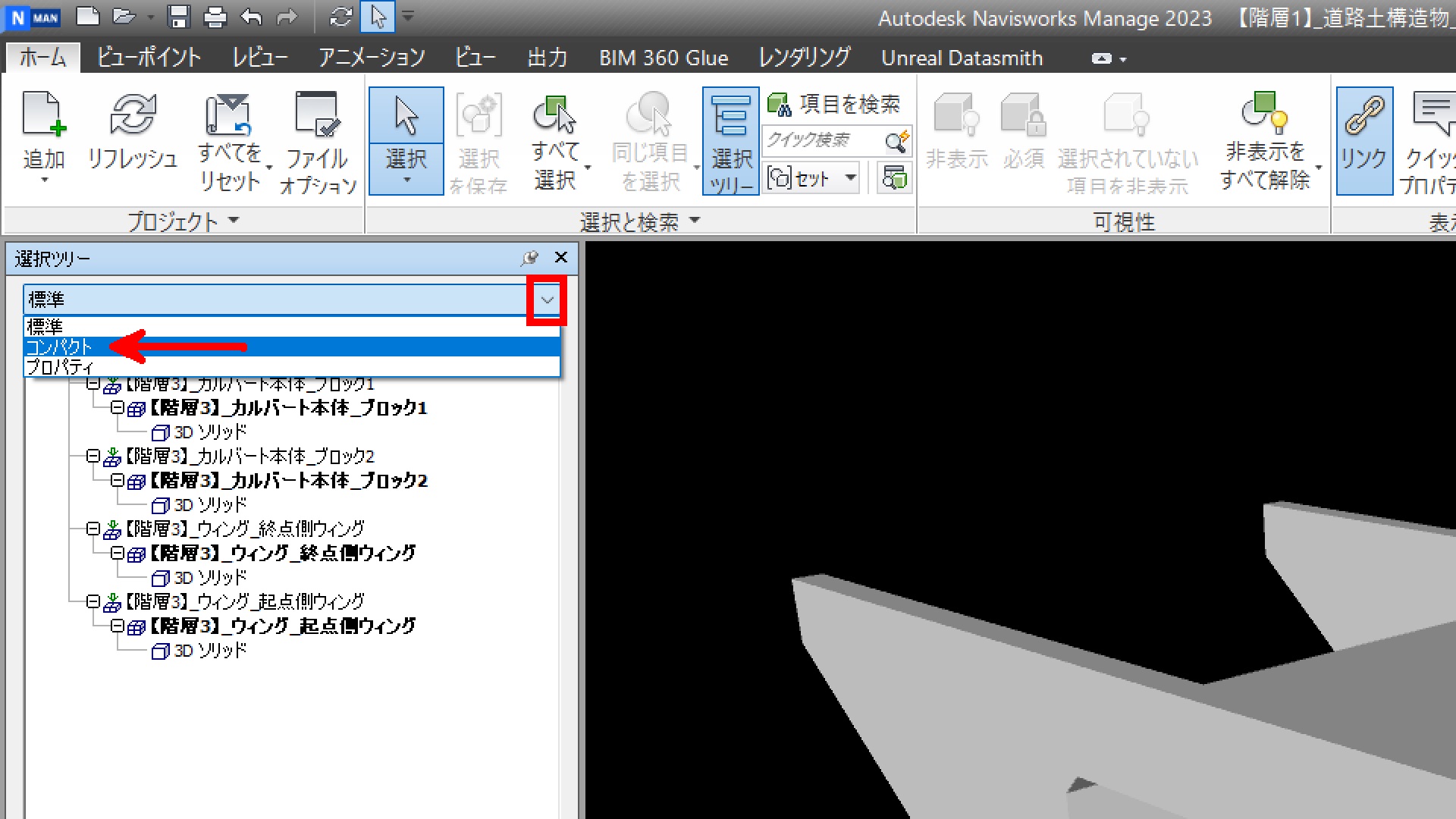The image size is (1456, 819).
Task: Collapse 【階層3】_ウィング_終点側ウィング parent node
Action: coord(93,529)
